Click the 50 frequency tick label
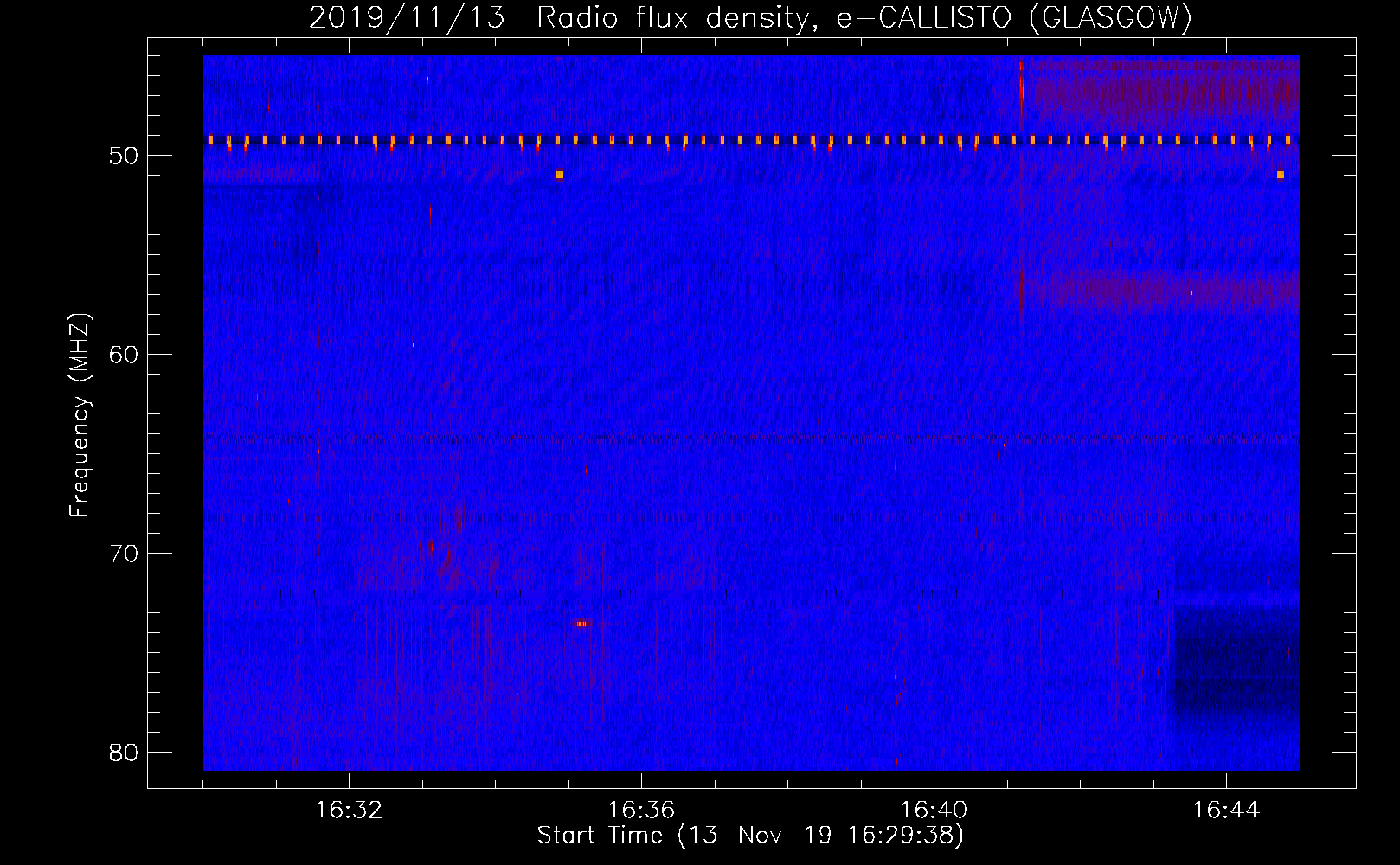 124,156
